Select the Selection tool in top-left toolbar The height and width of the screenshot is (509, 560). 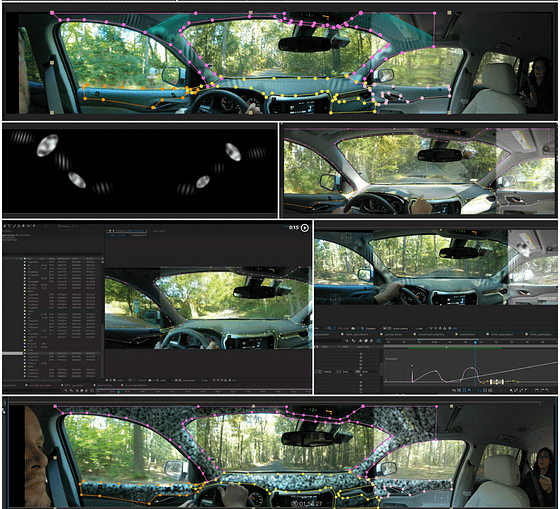pyautogui.click(x=5, y=226)
